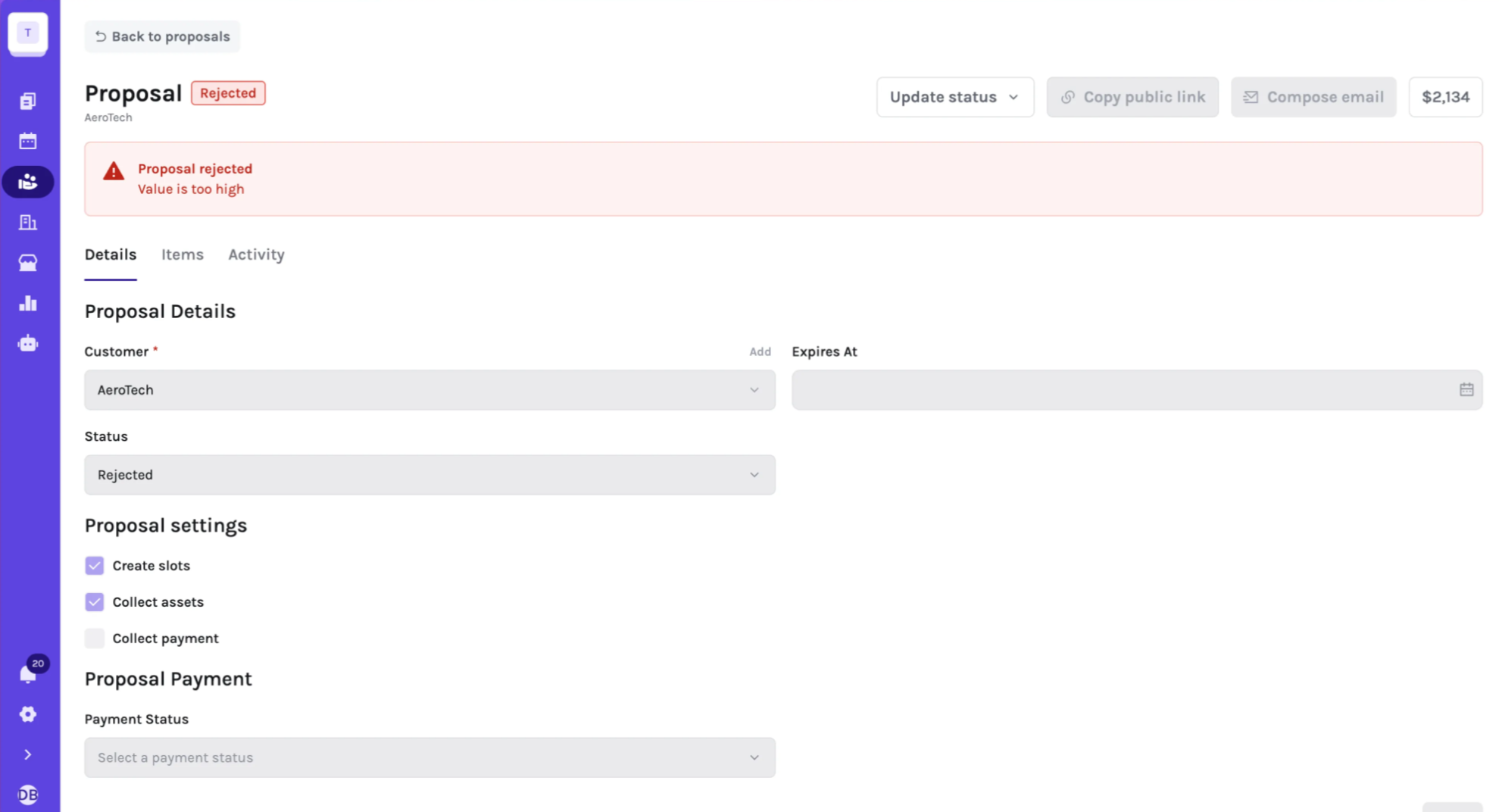Click Compose email button
The height and width of the screenshot is (812, 1499).
point(1313,97)
